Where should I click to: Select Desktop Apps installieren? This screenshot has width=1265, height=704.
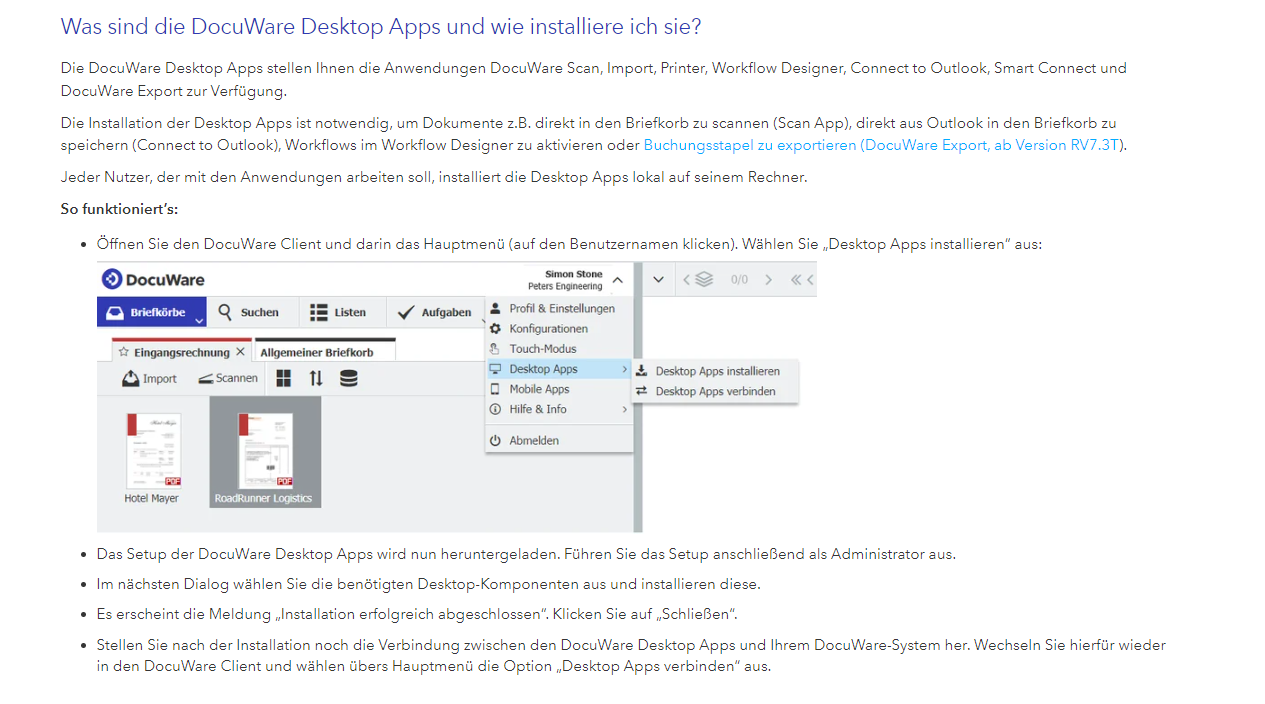[717, 371]
